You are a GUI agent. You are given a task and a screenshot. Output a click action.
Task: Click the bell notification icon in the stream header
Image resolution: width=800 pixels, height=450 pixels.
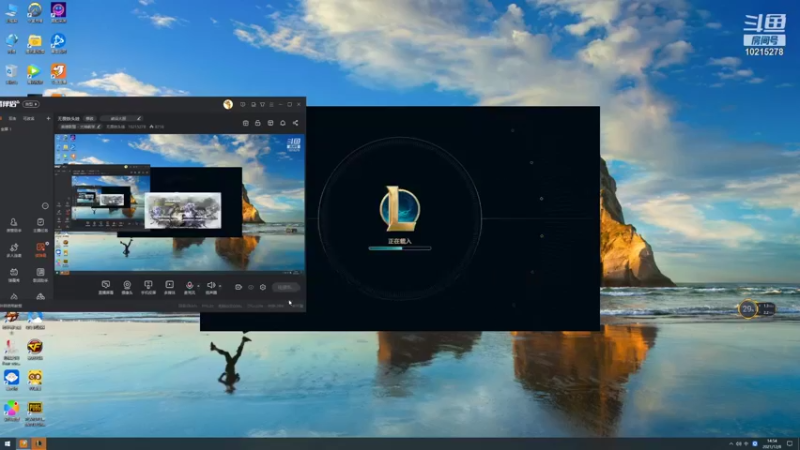[283, 123]
